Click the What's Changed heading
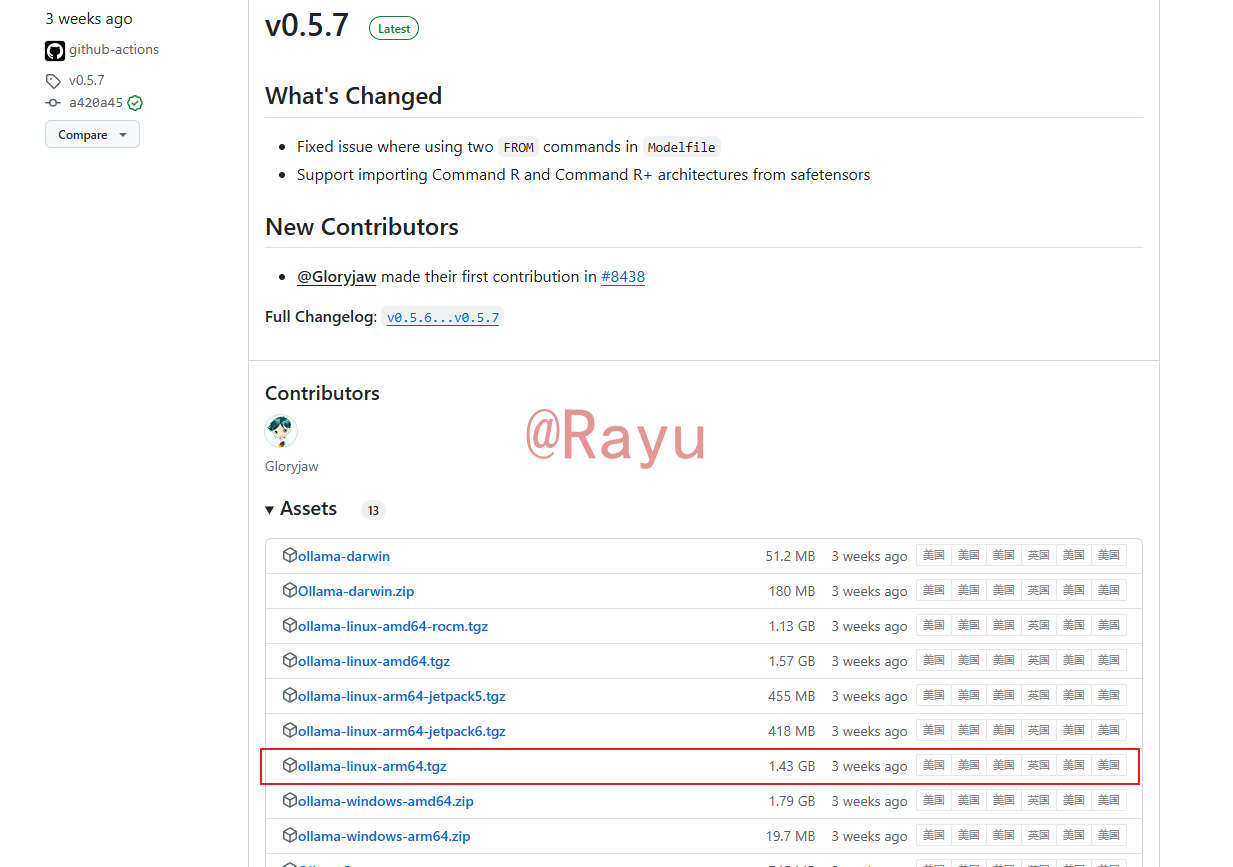The image size is (1233, 867). [x=353, y=96]
